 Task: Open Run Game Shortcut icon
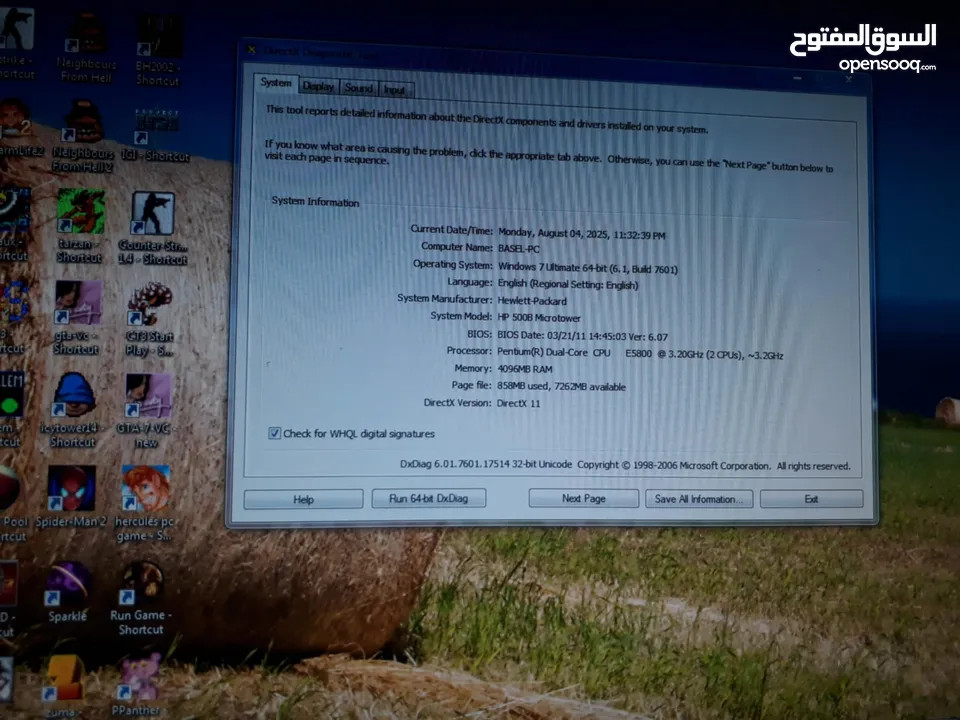[141, 599]
